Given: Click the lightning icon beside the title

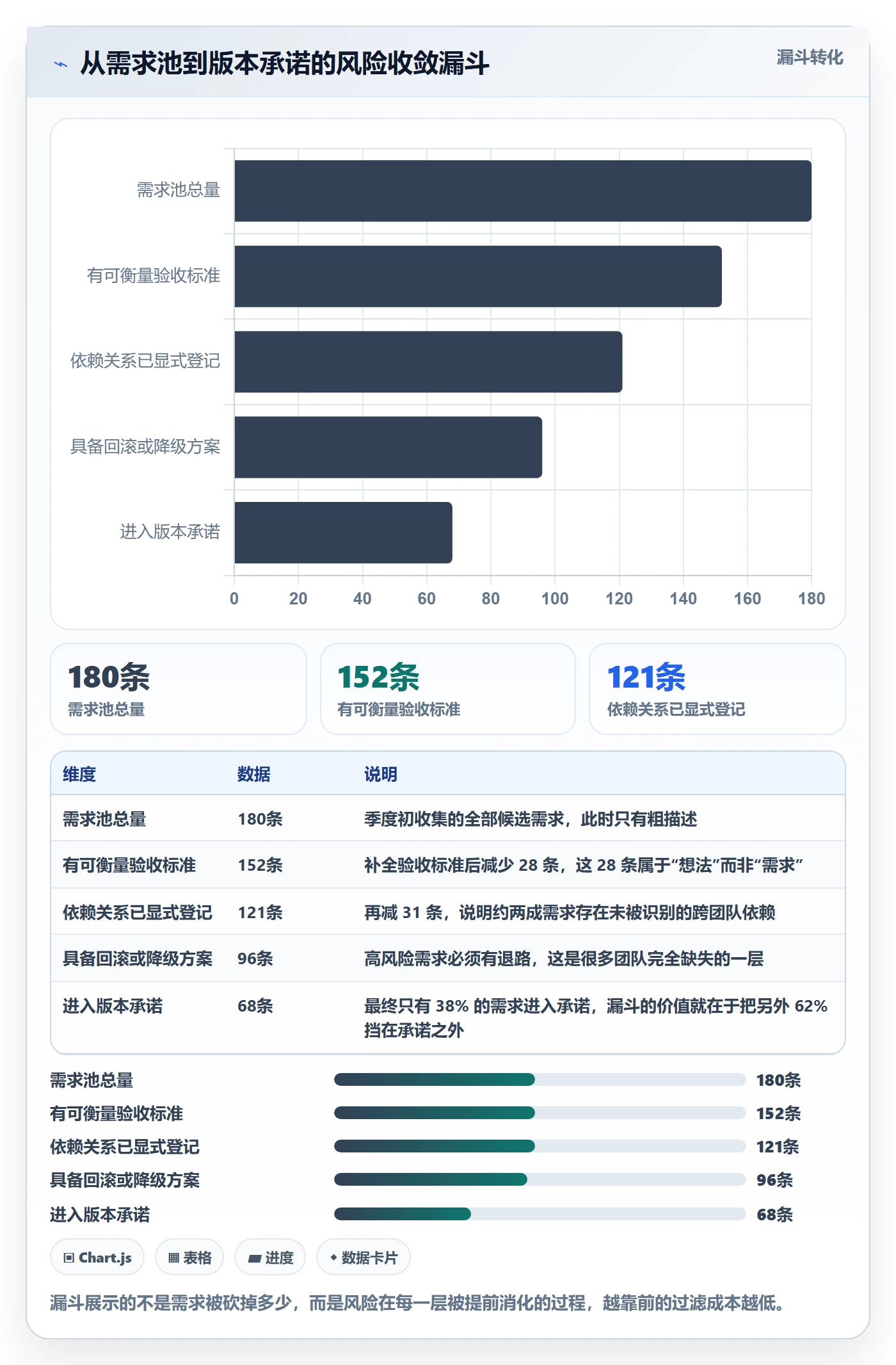Looking at the screenshot, I should (61, 64).
